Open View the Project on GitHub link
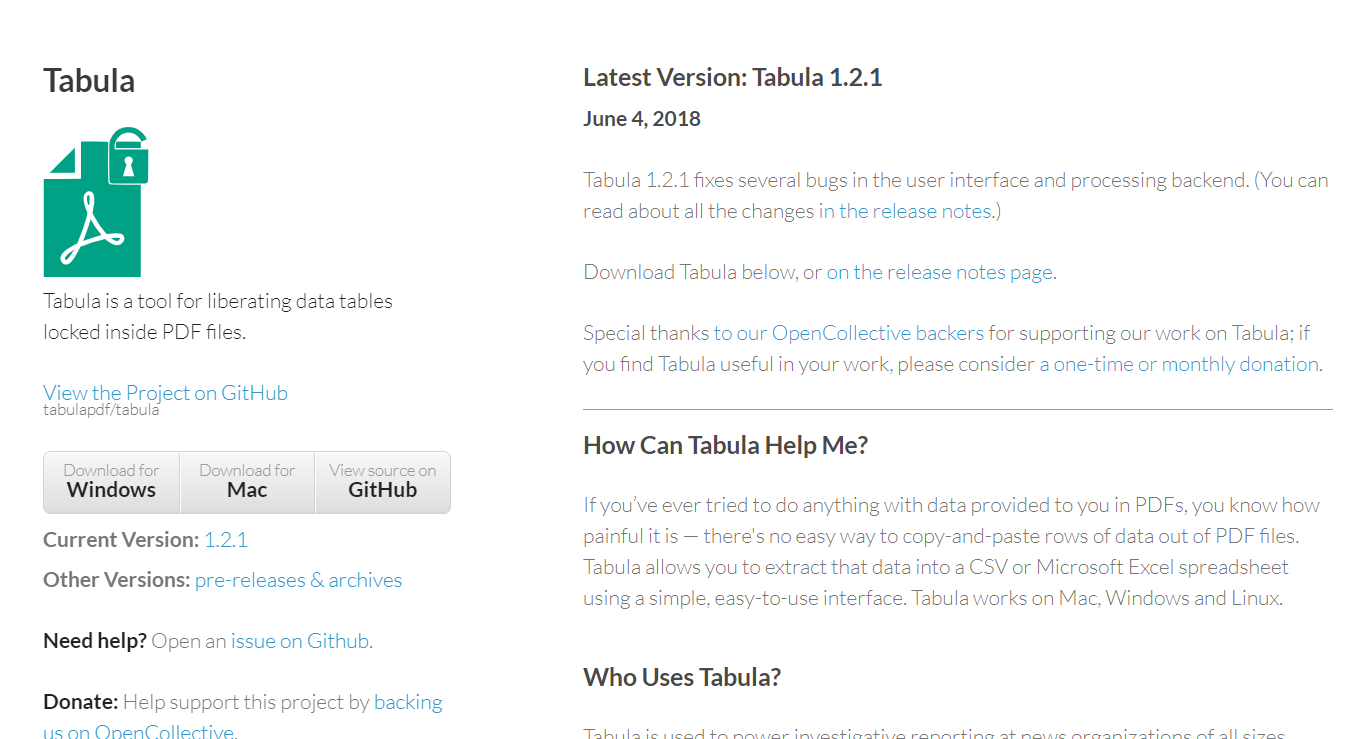The image size is (1366, 739). [x=165, y=393]
